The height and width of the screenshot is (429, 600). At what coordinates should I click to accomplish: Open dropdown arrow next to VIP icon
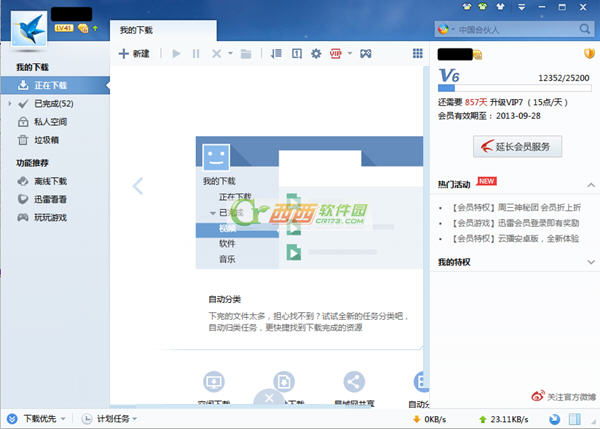[350, 53]
